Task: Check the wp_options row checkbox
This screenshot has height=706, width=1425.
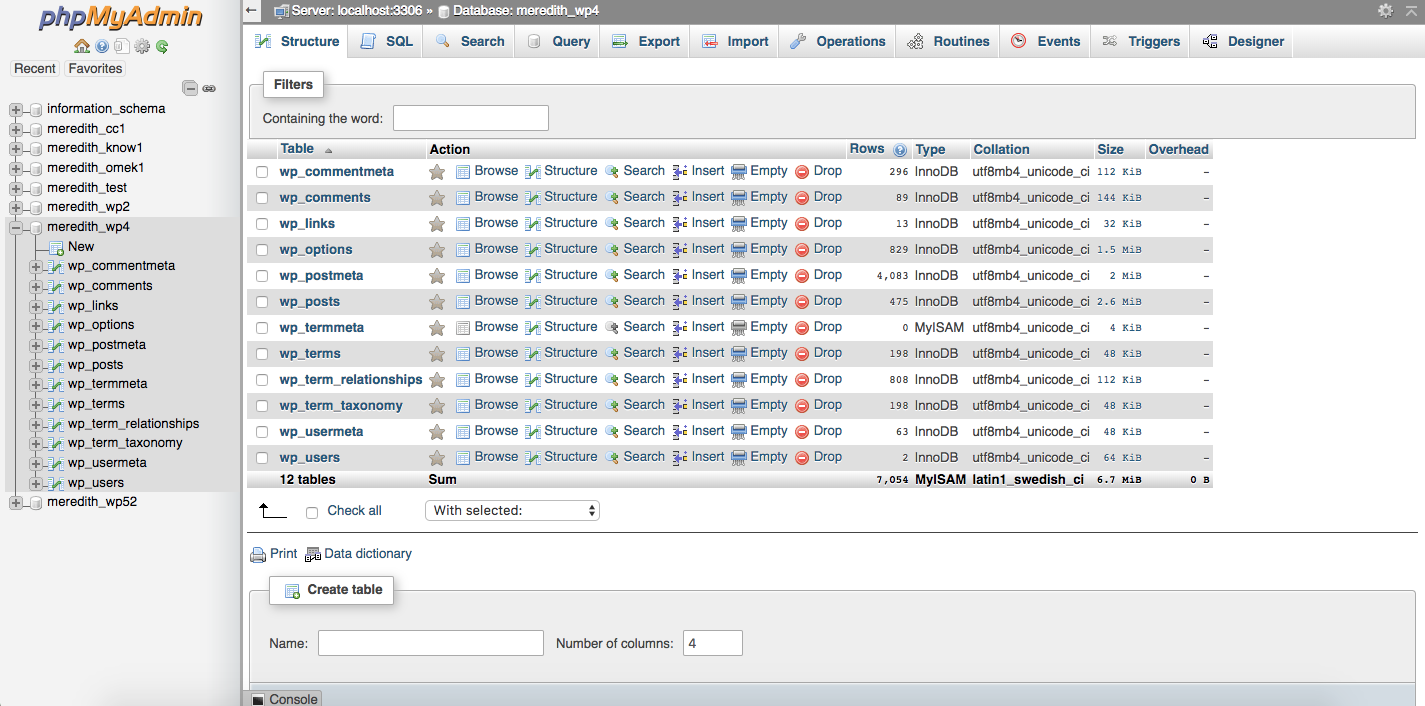Action: pyautogui.click(x=262, y=250)
